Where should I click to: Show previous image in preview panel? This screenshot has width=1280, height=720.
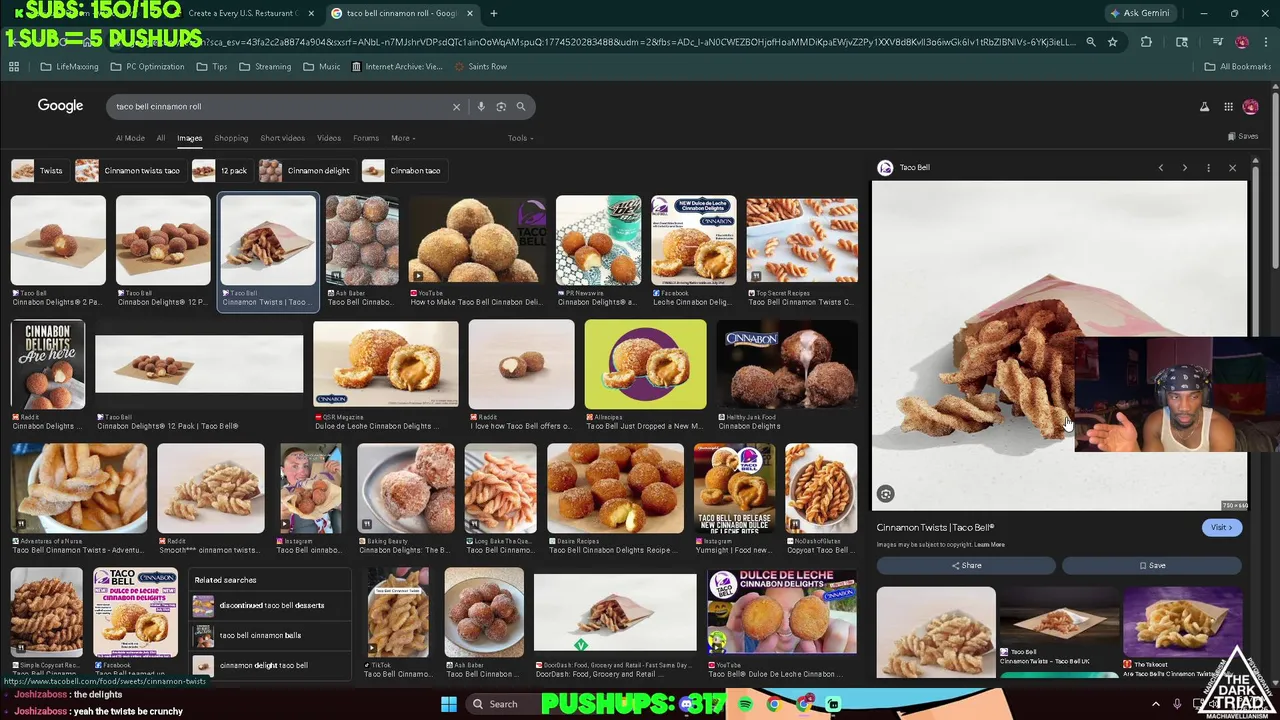pyautogui.click(x=1161, y=168)
